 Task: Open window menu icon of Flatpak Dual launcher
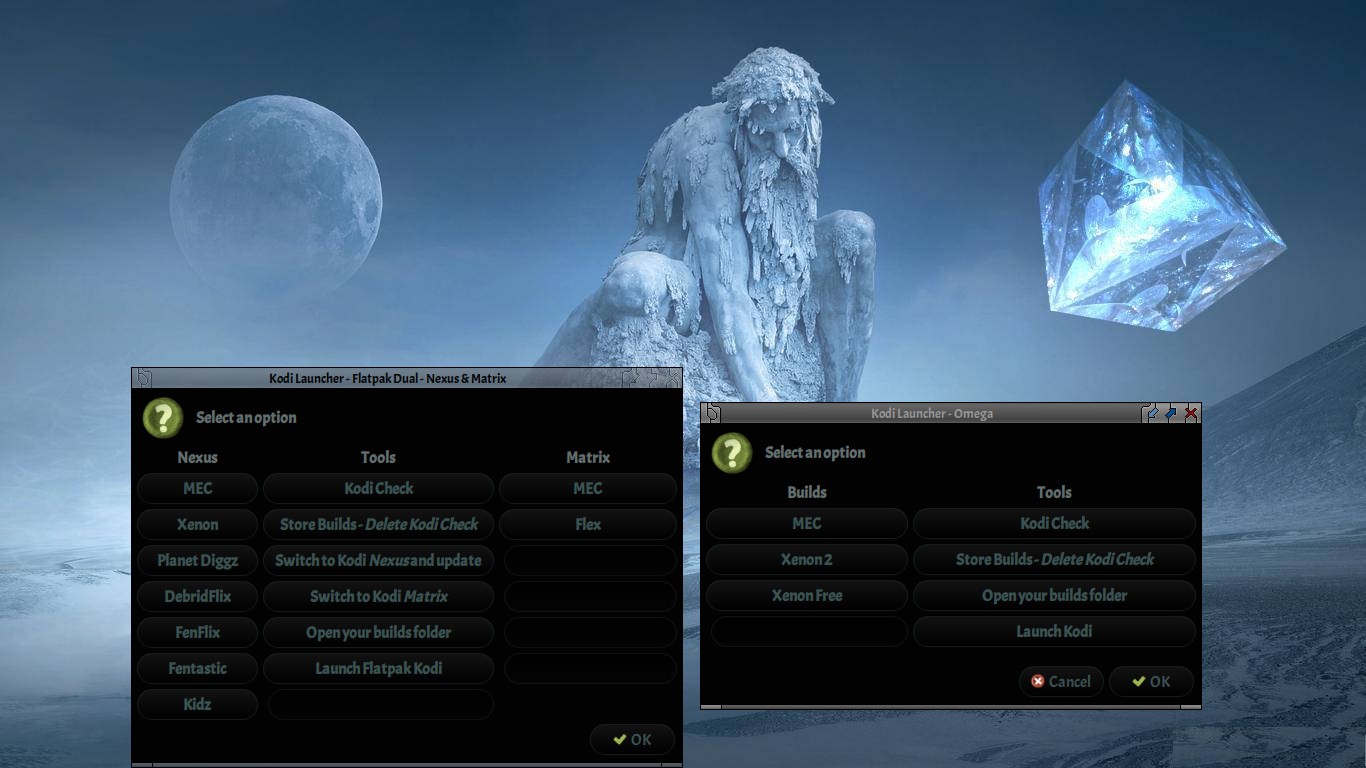coord(143,378)
